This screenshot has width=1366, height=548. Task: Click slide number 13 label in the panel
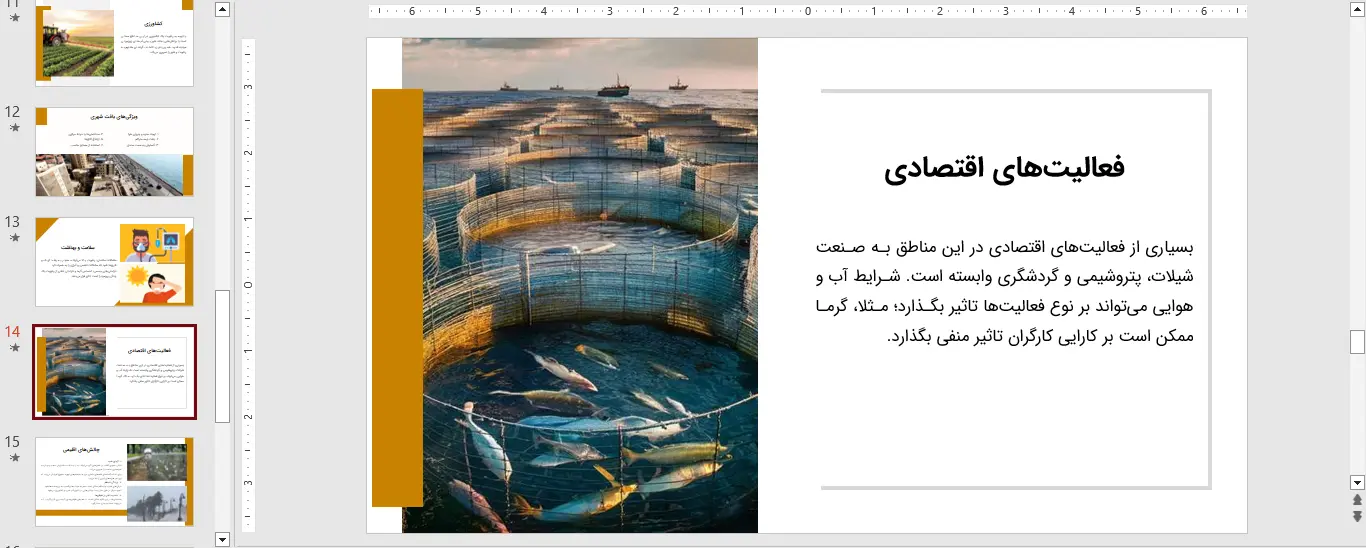[x=13, y=222]
